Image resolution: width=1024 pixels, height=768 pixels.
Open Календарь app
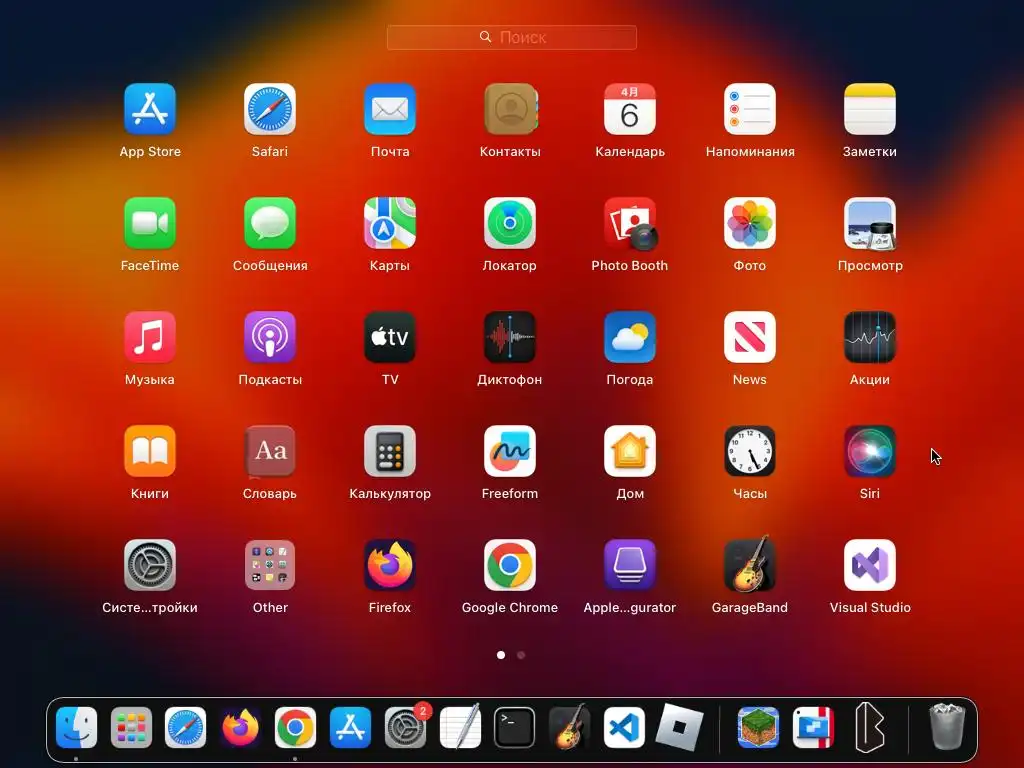coord(630,109)
